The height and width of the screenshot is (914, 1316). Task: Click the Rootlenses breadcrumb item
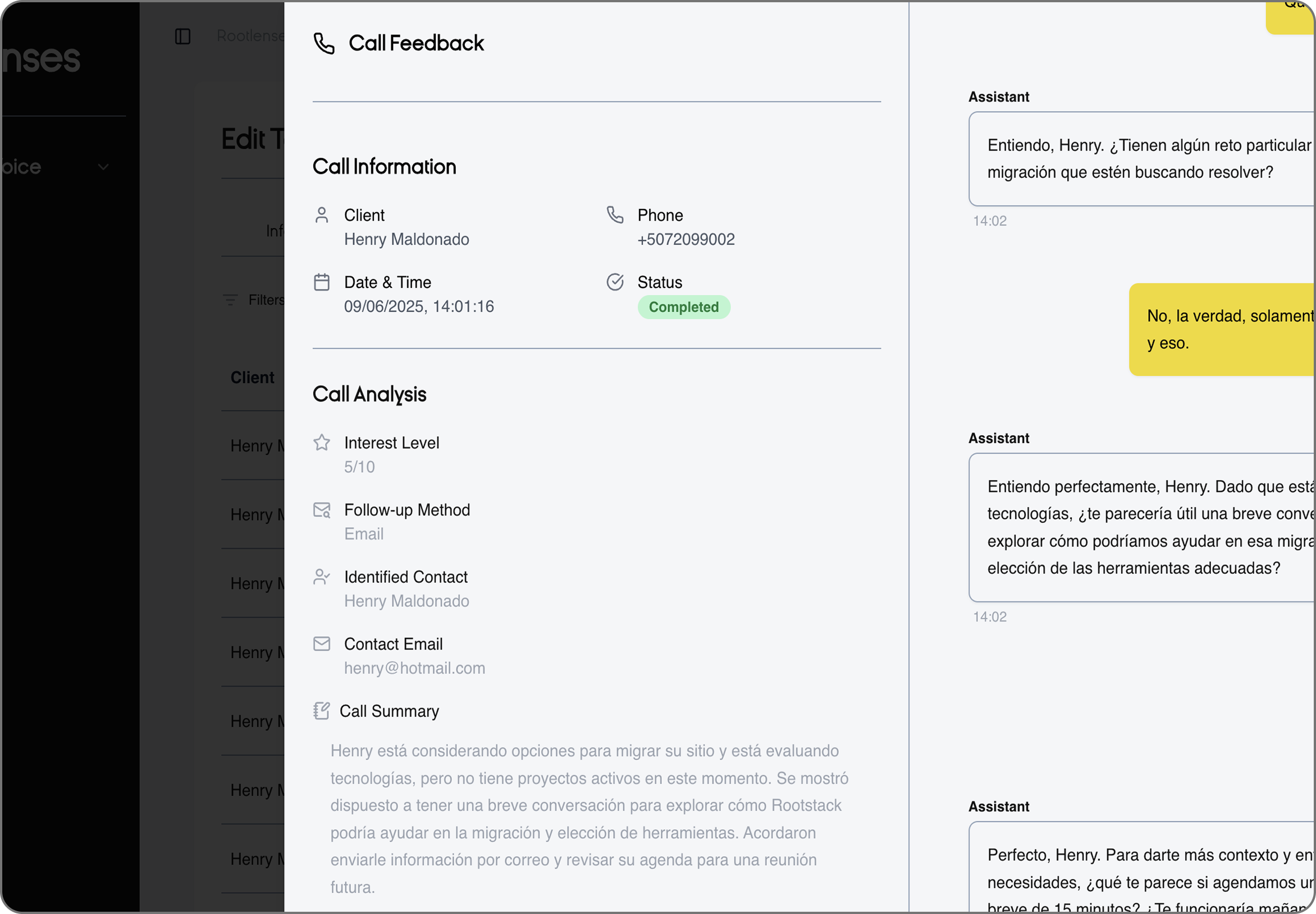click(250, 36)
